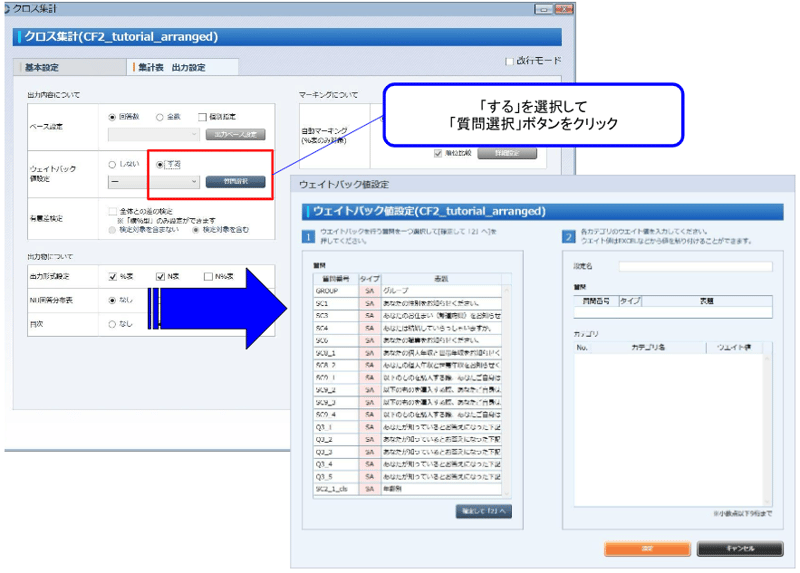Image resolution: width=800 pixels, height=573 pixels.
Task: Open the greyed-out base setting dropdown
Action: coord(153,134)
